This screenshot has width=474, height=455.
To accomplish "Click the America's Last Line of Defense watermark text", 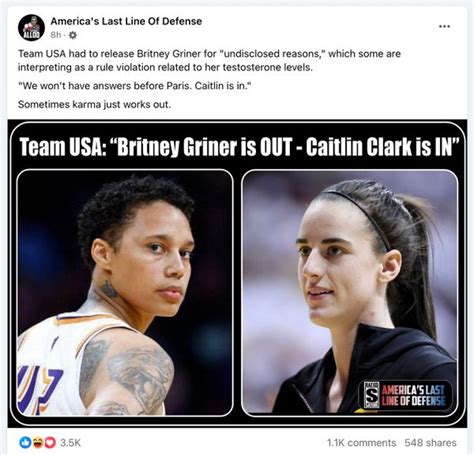I will tap(413, 395).
